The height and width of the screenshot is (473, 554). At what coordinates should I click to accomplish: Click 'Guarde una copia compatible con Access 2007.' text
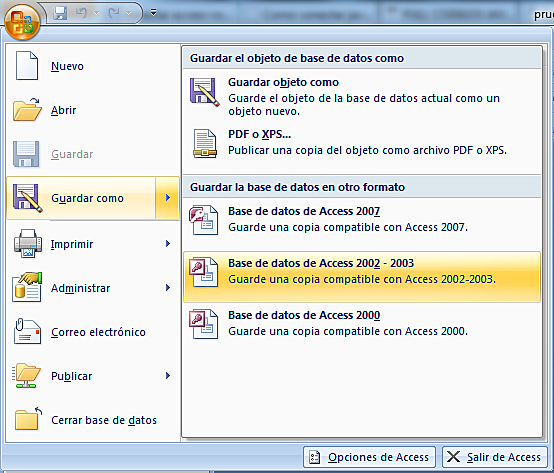point(348,227)
